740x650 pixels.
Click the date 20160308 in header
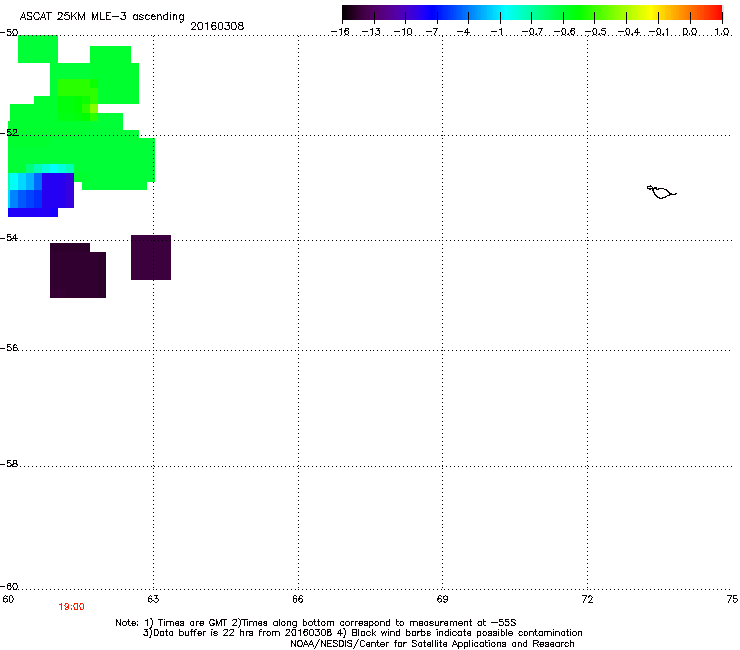(217, 26)
